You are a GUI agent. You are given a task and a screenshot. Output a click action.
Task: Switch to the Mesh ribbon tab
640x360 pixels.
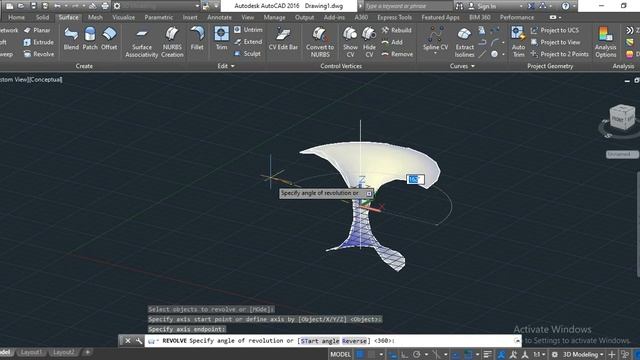[x=95, y=17]
